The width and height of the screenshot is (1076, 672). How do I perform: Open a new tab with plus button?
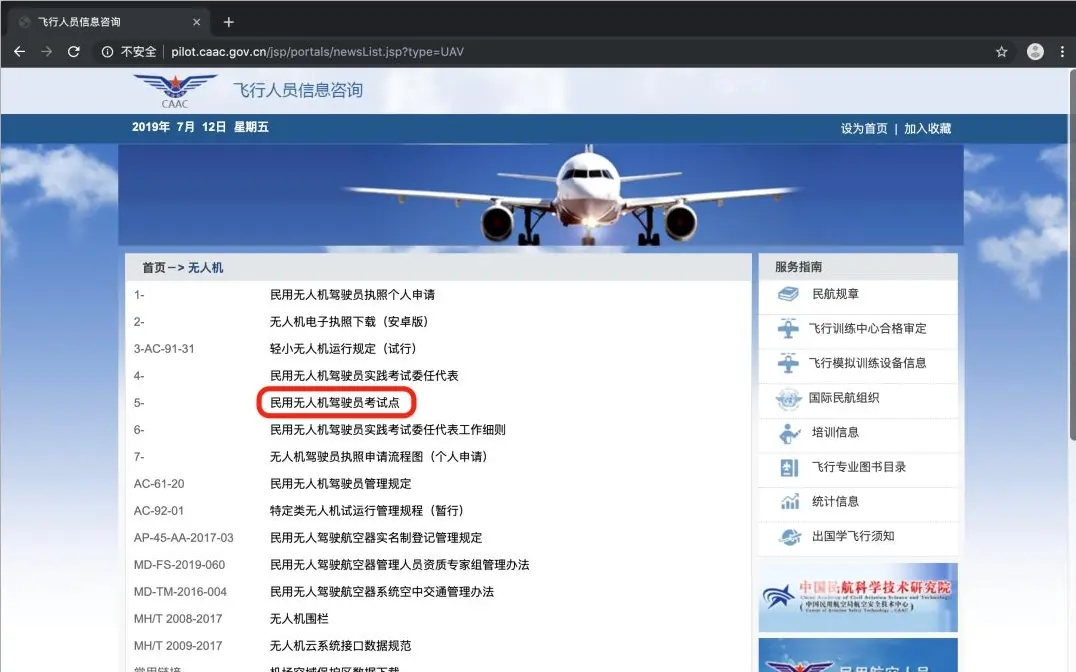tap(229, 22)
